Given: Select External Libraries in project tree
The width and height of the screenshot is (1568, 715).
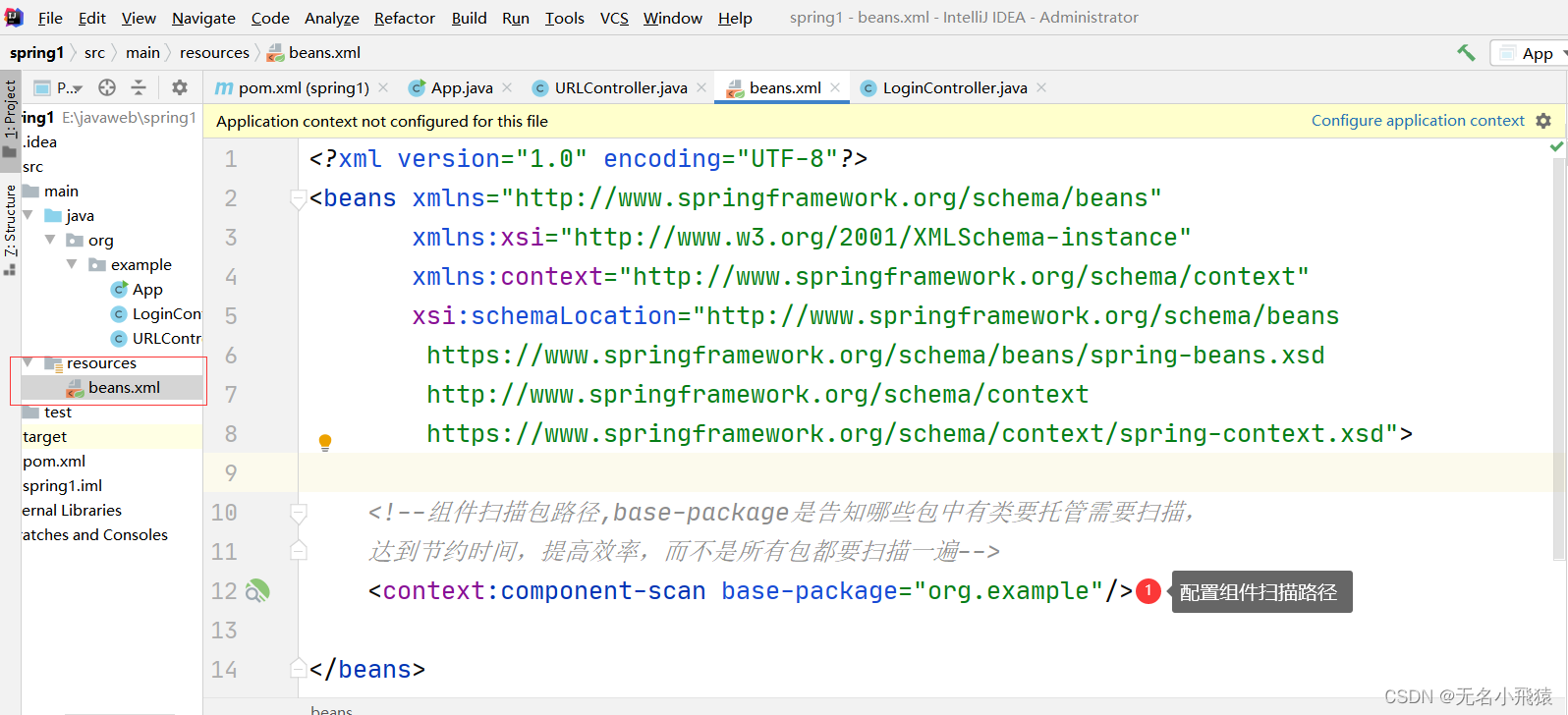Looking at the screenshot, I should pyautogui.click(x=72, y=510).
